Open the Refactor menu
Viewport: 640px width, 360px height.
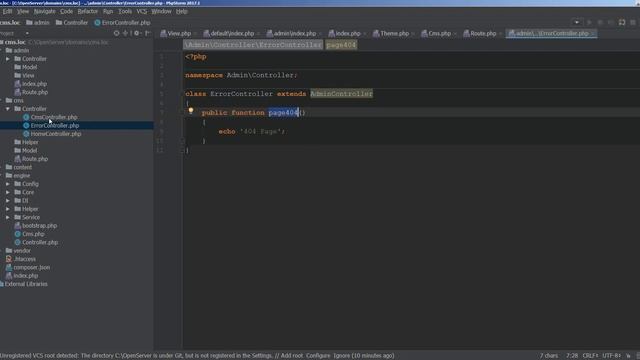pos(88,11)
